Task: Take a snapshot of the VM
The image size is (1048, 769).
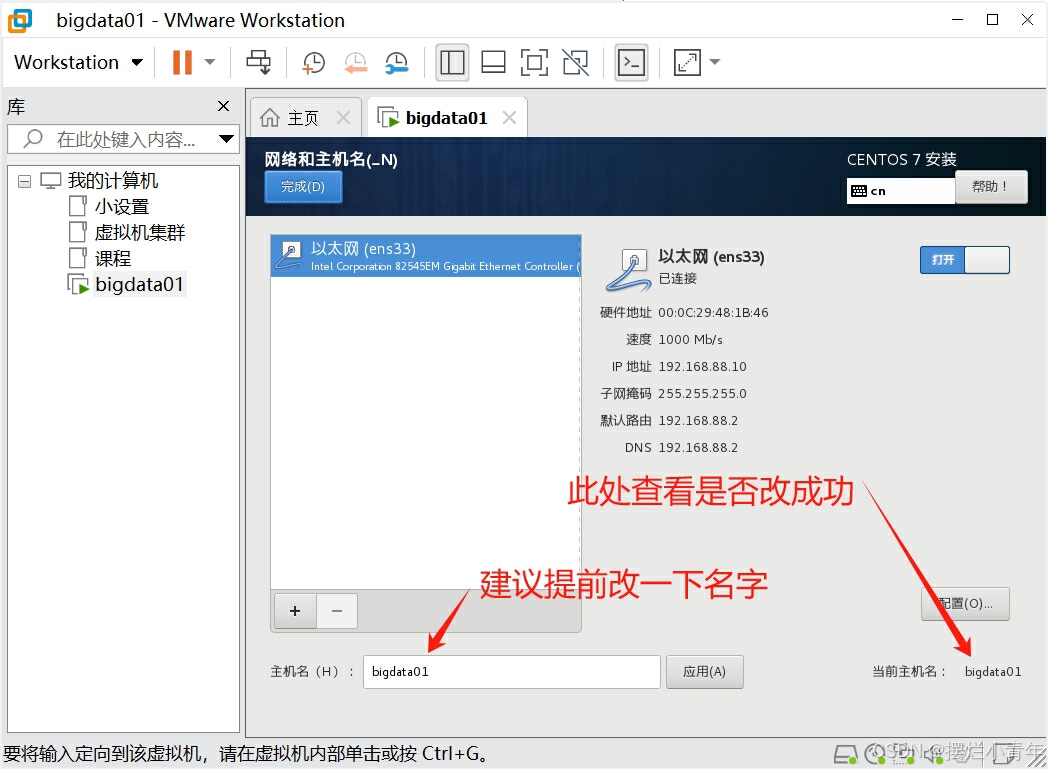Action: (x=313, y=62)
